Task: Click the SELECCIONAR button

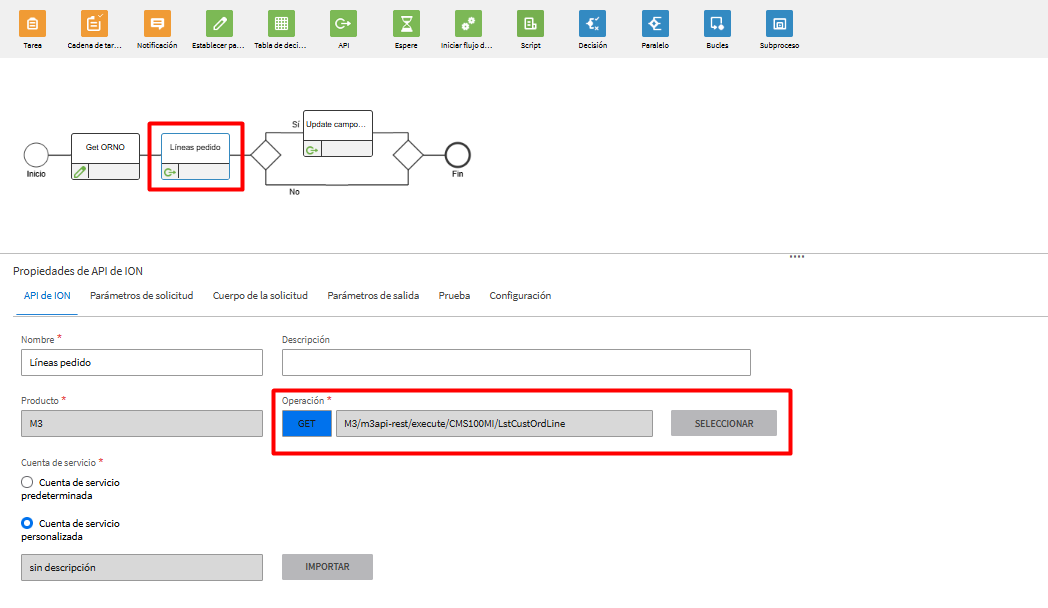Action: (724, 424)
